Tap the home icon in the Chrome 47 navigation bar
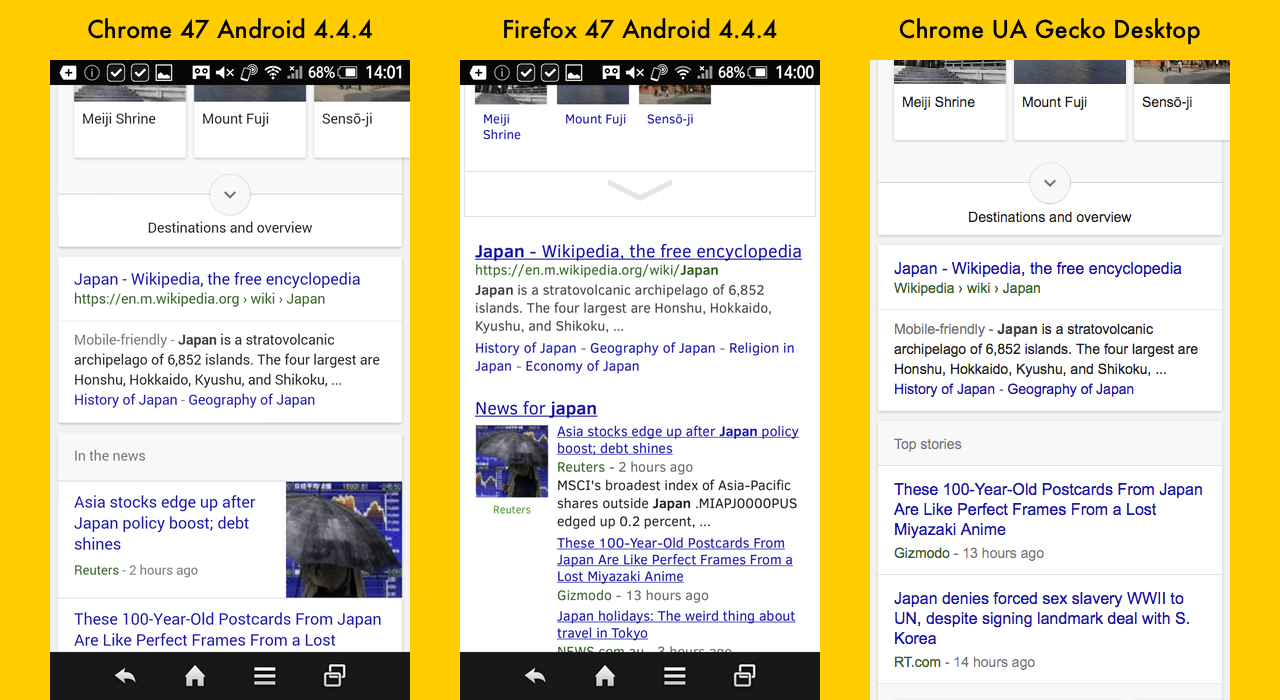Screen dimensions: 1280x700 point(195,677)
